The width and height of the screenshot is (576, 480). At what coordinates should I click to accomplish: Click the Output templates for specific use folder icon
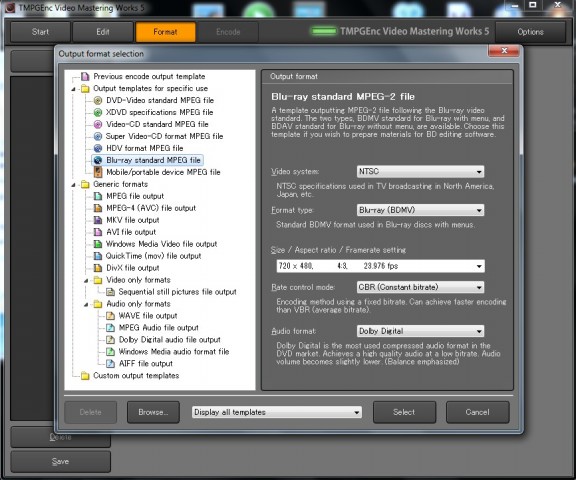point(85,89)
